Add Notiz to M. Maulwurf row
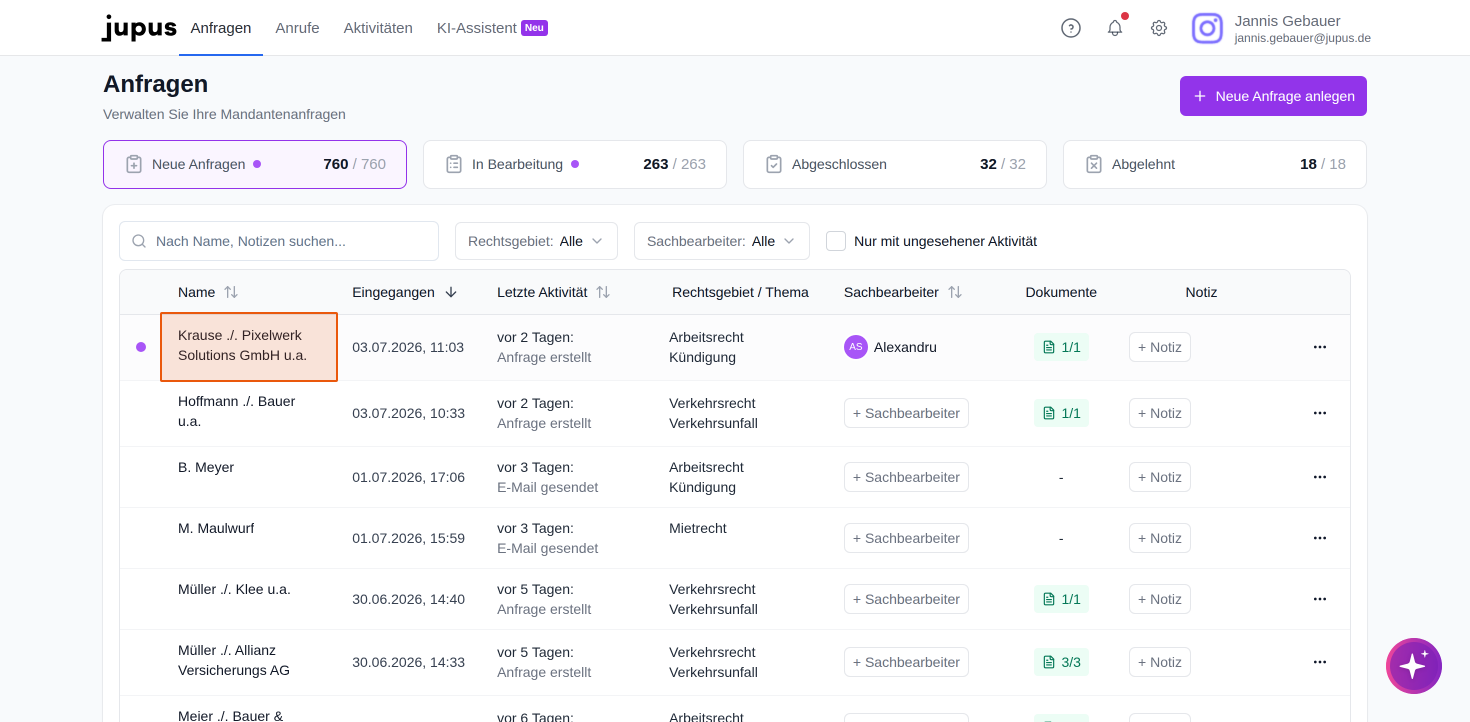1470x722 pixels. 1160,538
